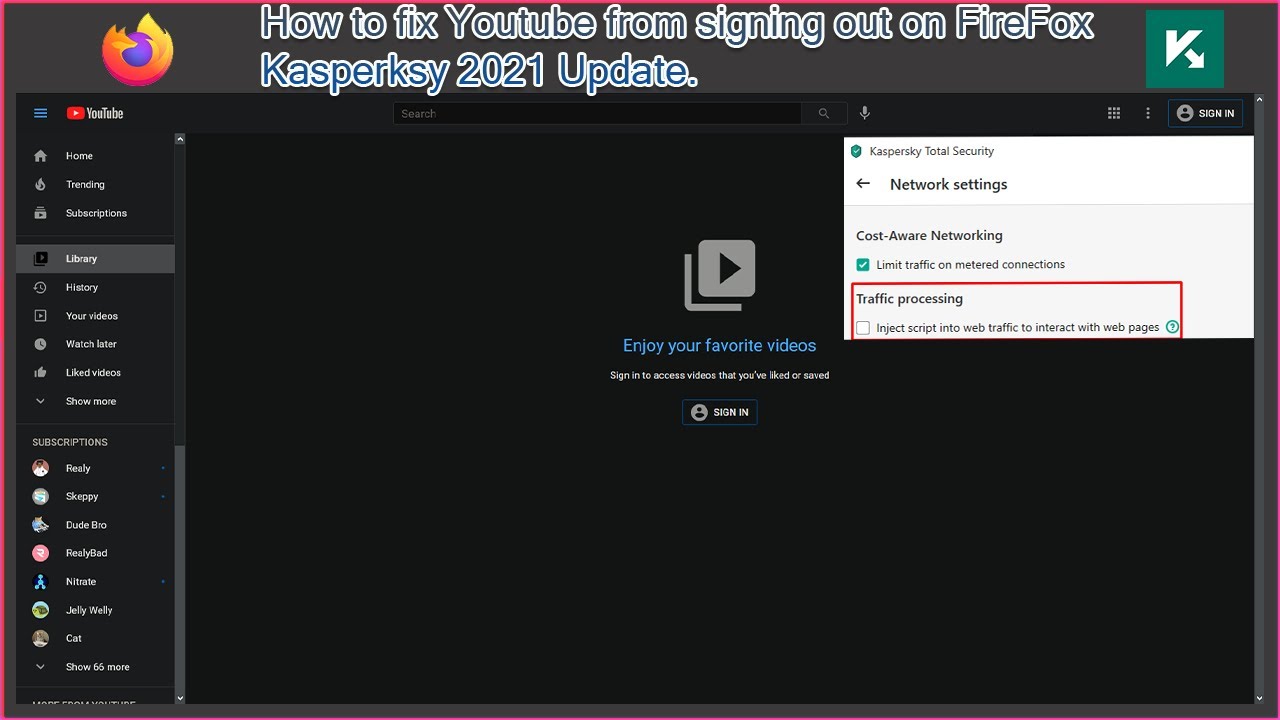The width and height of the screenshot is (1280, 720).
Task: Click the search magnifier button
Action: click(824, 113)
